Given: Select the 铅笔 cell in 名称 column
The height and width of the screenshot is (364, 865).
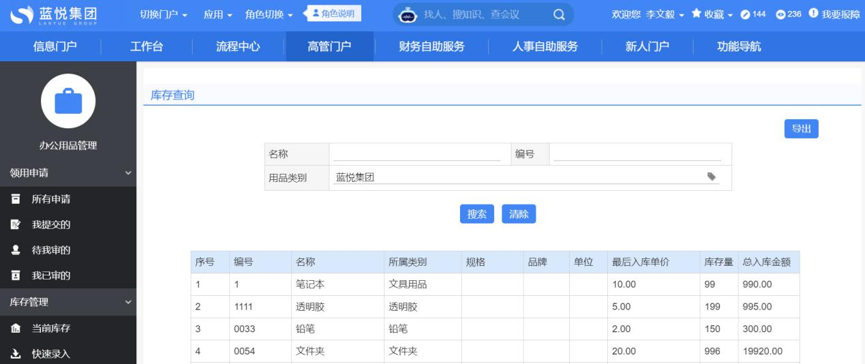Looking at the screenshot, I should click(338, 329).
